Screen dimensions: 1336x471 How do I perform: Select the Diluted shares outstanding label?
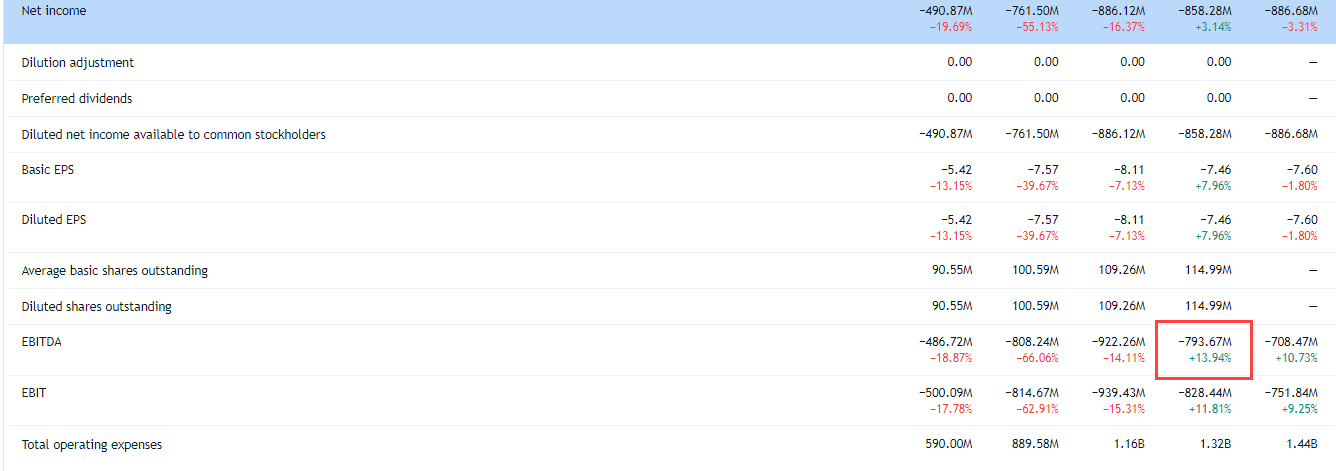[x=96, y=307]
